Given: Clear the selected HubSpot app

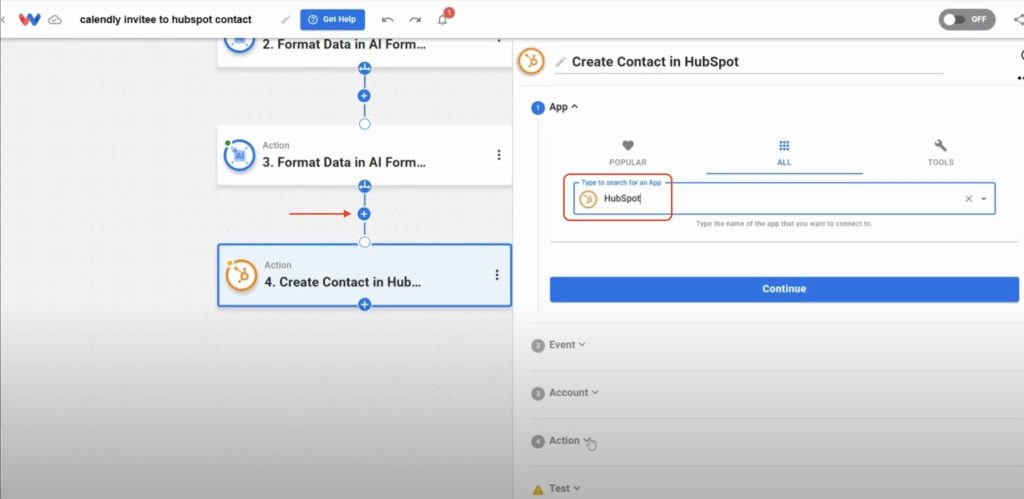Looking at the screenshot, I should 969,199.
